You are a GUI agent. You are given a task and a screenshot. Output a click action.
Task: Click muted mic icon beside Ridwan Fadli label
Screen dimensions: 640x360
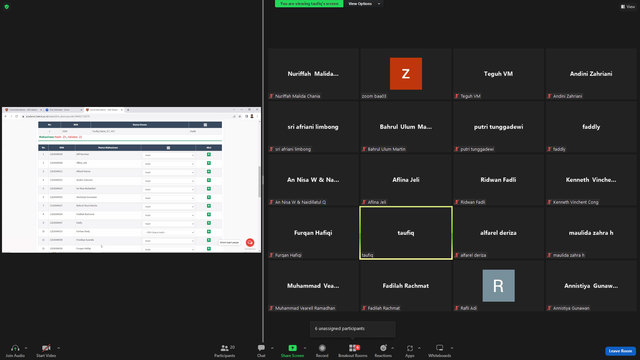tap(456, 202)
